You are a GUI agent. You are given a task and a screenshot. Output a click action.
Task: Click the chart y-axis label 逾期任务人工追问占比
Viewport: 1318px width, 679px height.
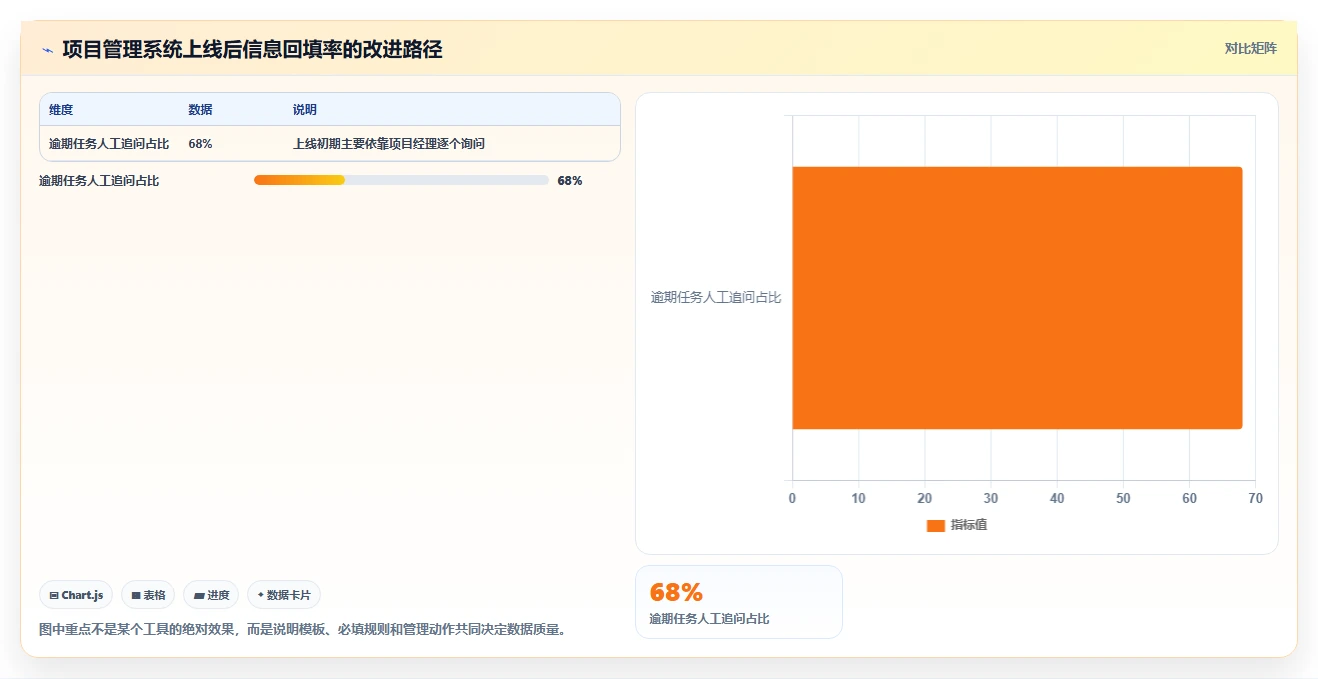[716, 297]
